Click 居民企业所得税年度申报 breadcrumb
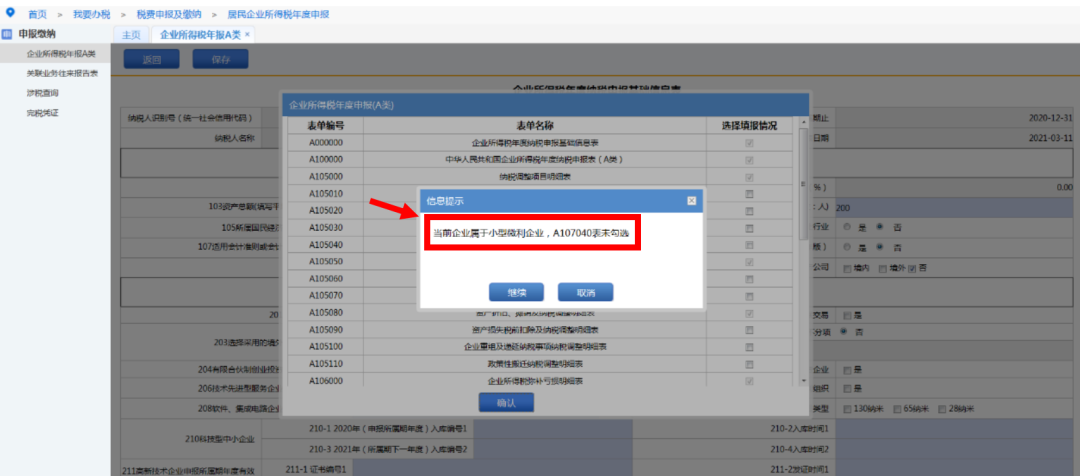This screenshot has height=476, width=1080. (278, 14)
